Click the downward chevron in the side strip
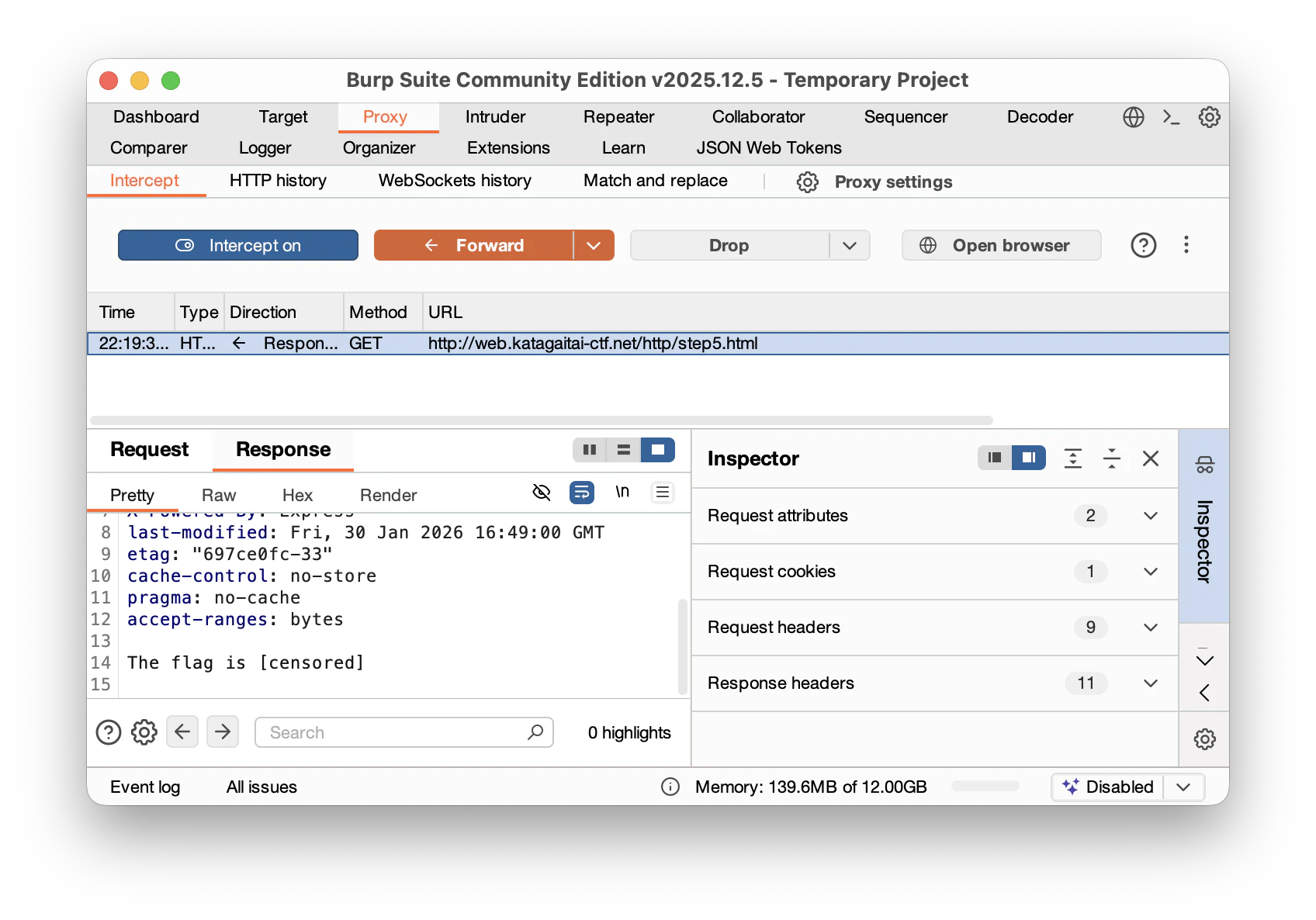 pos(1204,660)
